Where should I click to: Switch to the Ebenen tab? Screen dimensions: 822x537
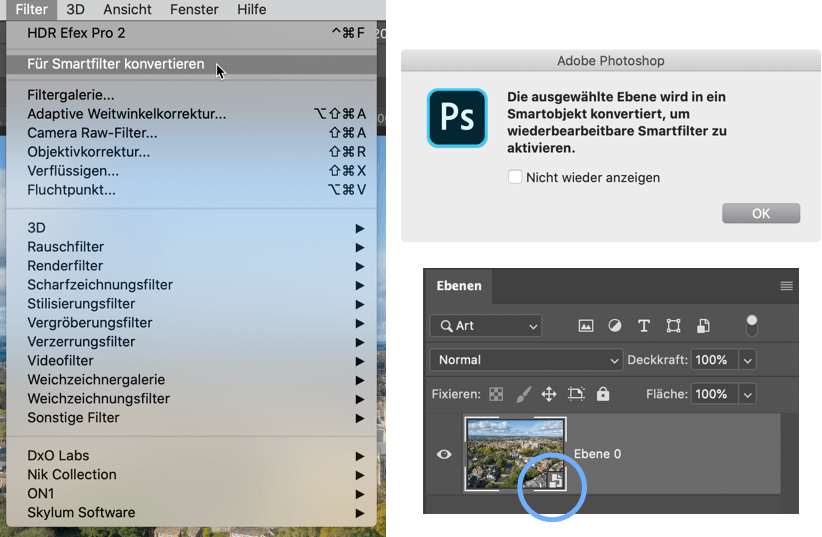(459, 286)
